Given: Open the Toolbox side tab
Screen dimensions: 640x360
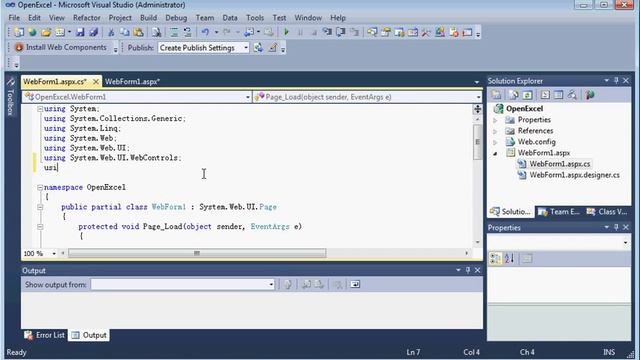Looking at the screenshot, I should coord(11,97).
